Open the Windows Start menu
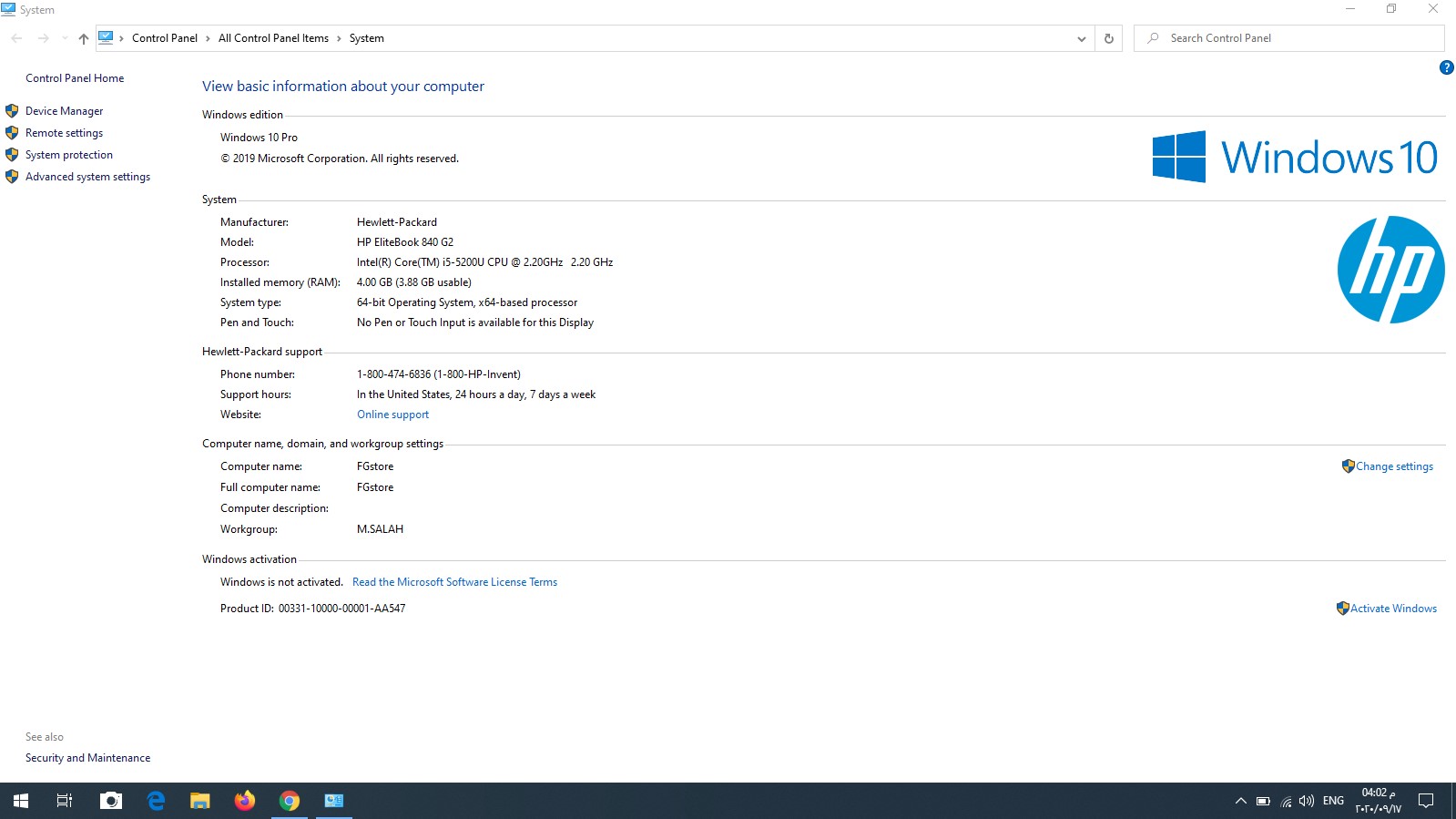 [x=21, y=801]
